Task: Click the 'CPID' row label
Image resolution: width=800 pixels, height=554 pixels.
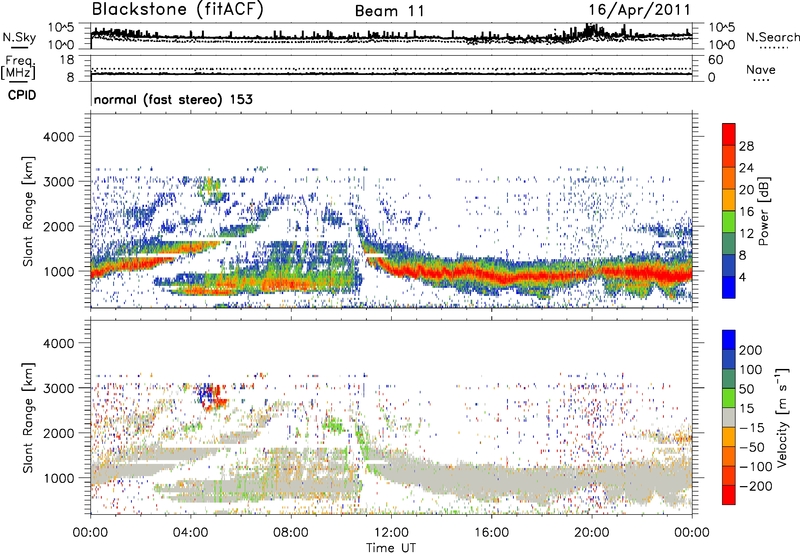Action: point(22,95)
